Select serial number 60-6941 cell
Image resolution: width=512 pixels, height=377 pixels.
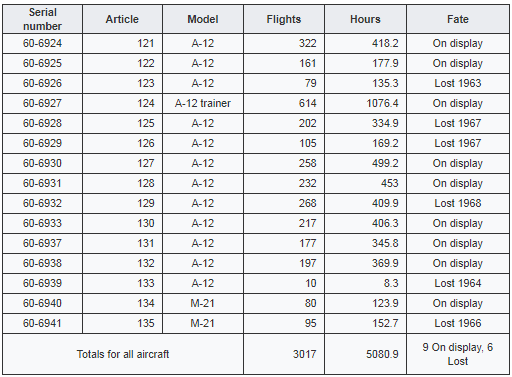click(x=42, y=323)
